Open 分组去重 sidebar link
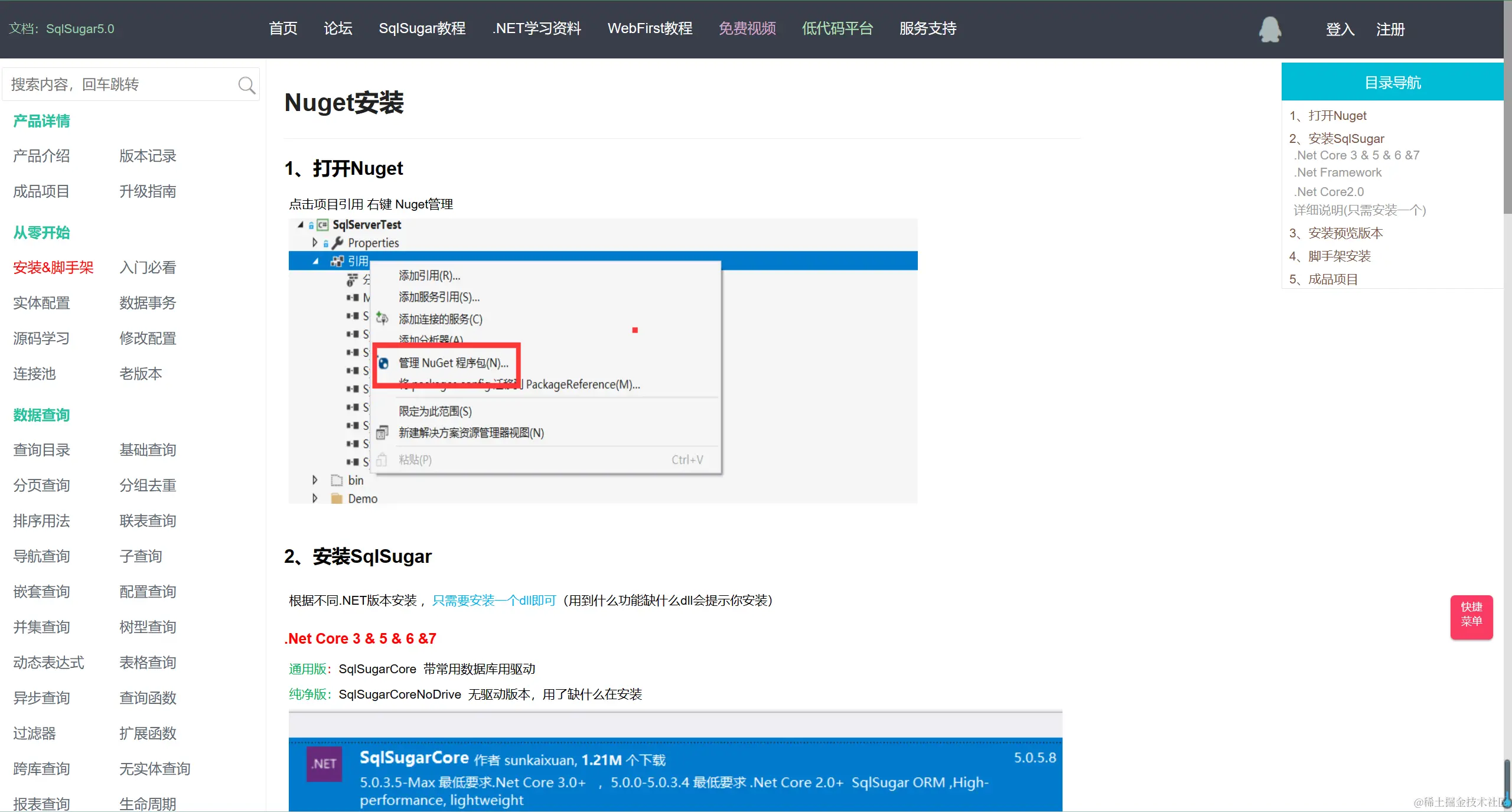The image size is (1512, 812). coord(148,485)
